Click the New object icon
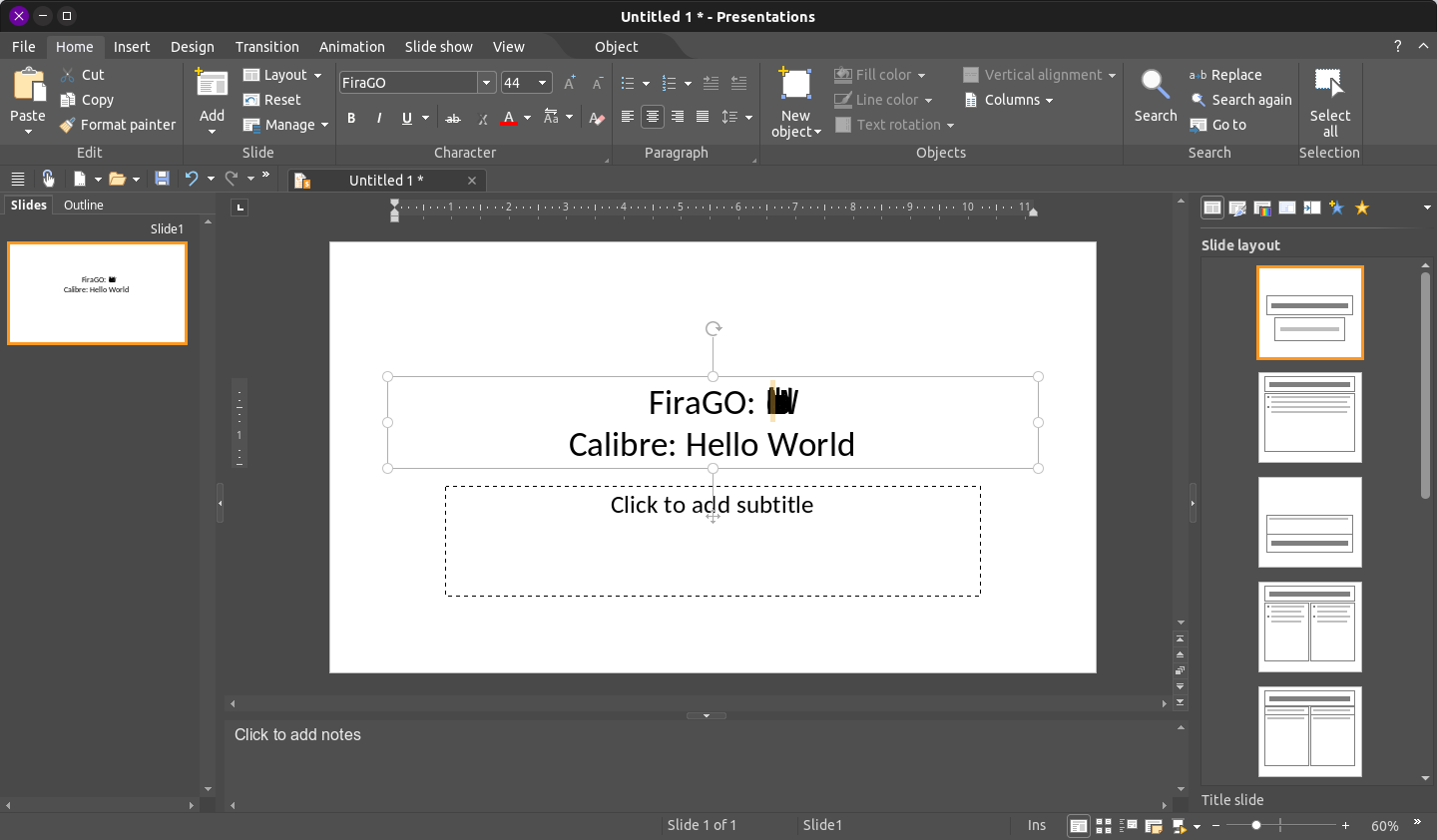1437x840 pixels. [x=795, y=86]
